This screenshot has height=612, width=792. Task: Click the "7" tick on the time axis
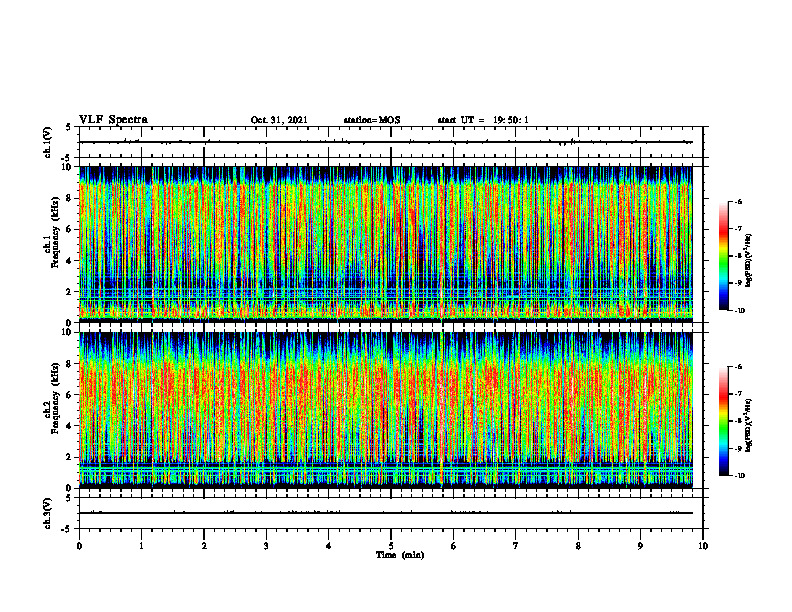(x=516, y=546)
